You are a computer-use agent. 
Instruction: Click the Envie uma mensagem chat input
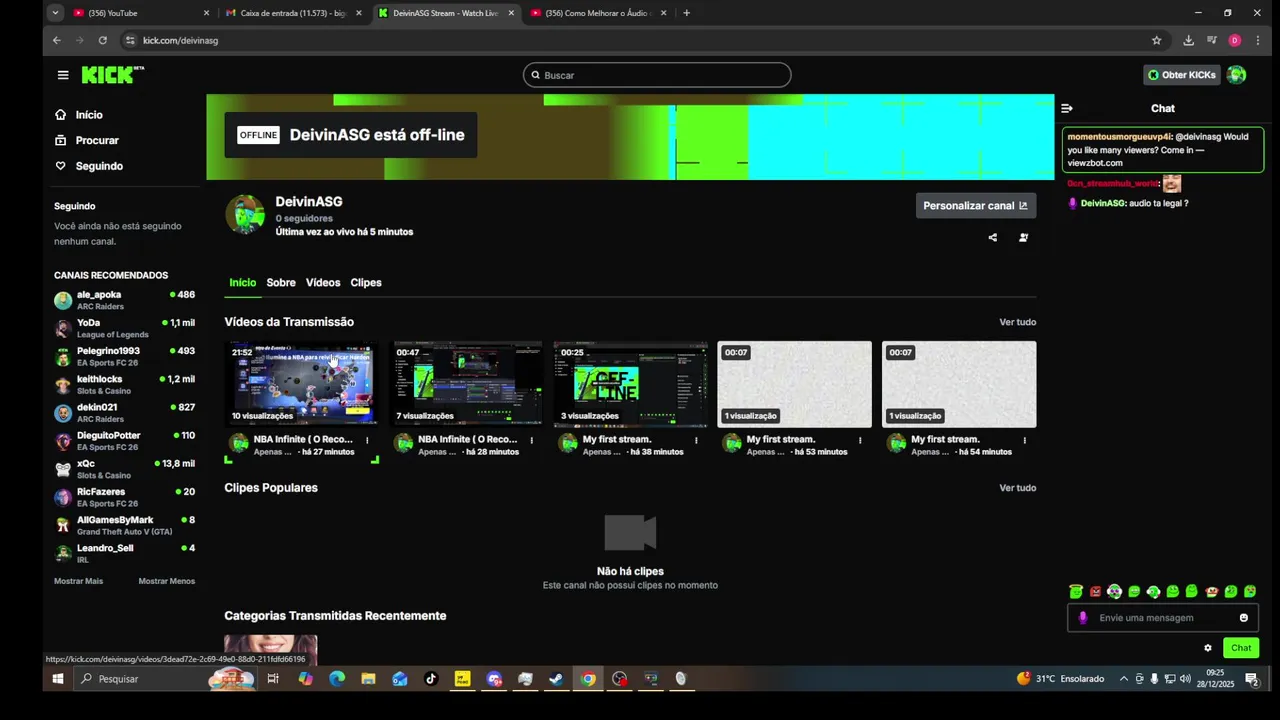pos(1163,618)
